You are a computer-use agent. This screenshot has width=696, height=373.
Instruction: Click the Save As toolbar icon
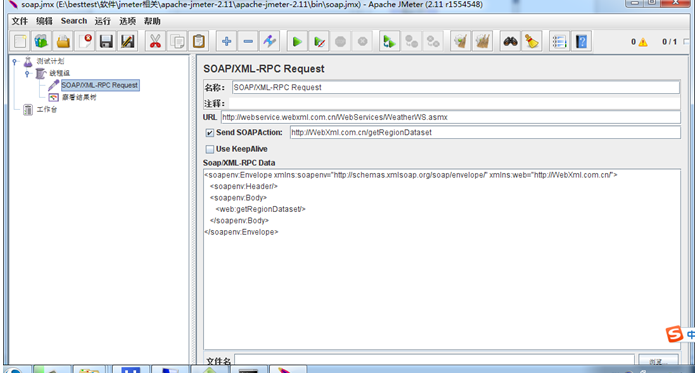pyautogui.click(x=127, y=42)
